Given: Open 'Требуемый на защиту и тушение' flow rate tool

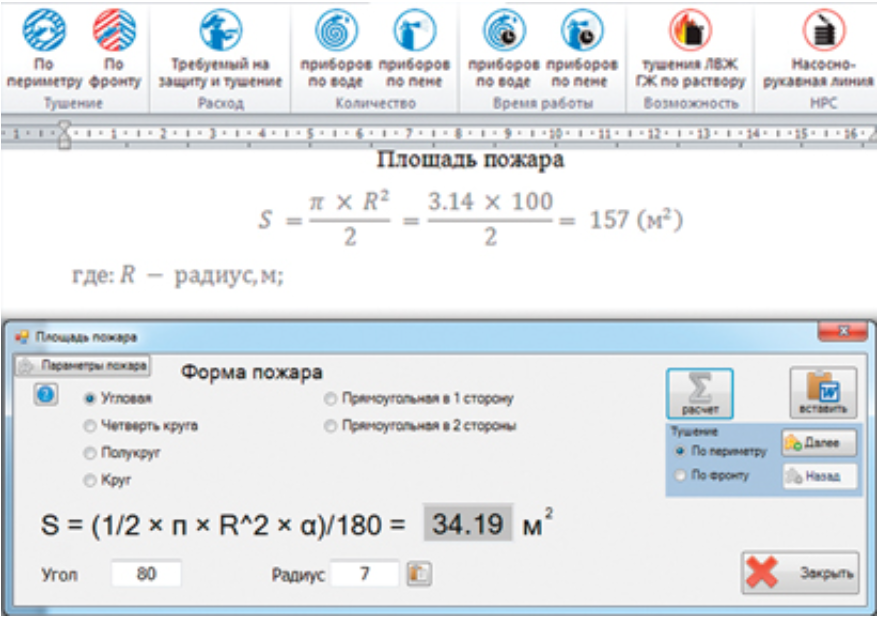Looking at the screenshot, I should pyautogui.click(x=220, y=48).
